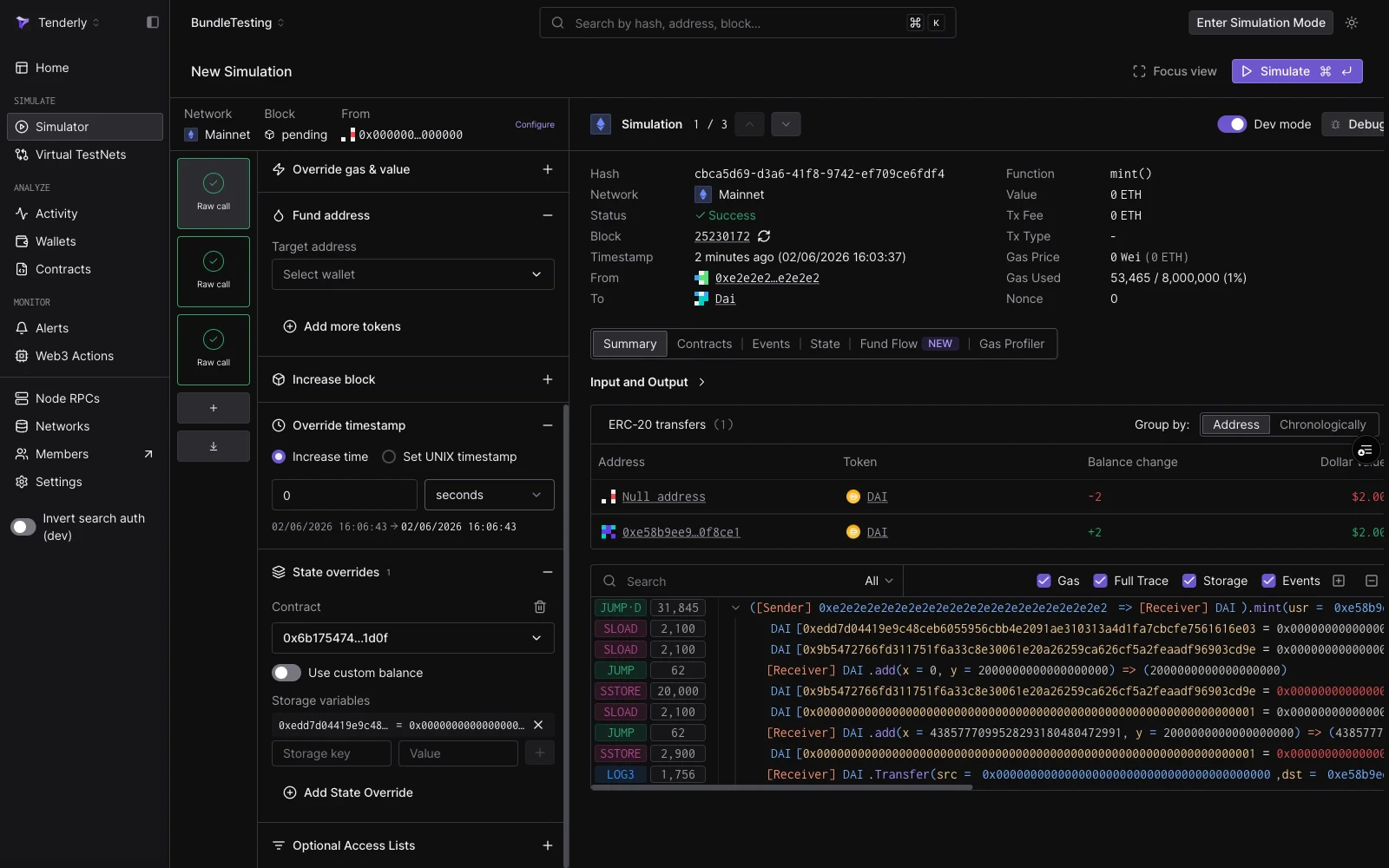Select Increase time radio option
This screenshot has height=868, width=1389.
click(279, 457)
